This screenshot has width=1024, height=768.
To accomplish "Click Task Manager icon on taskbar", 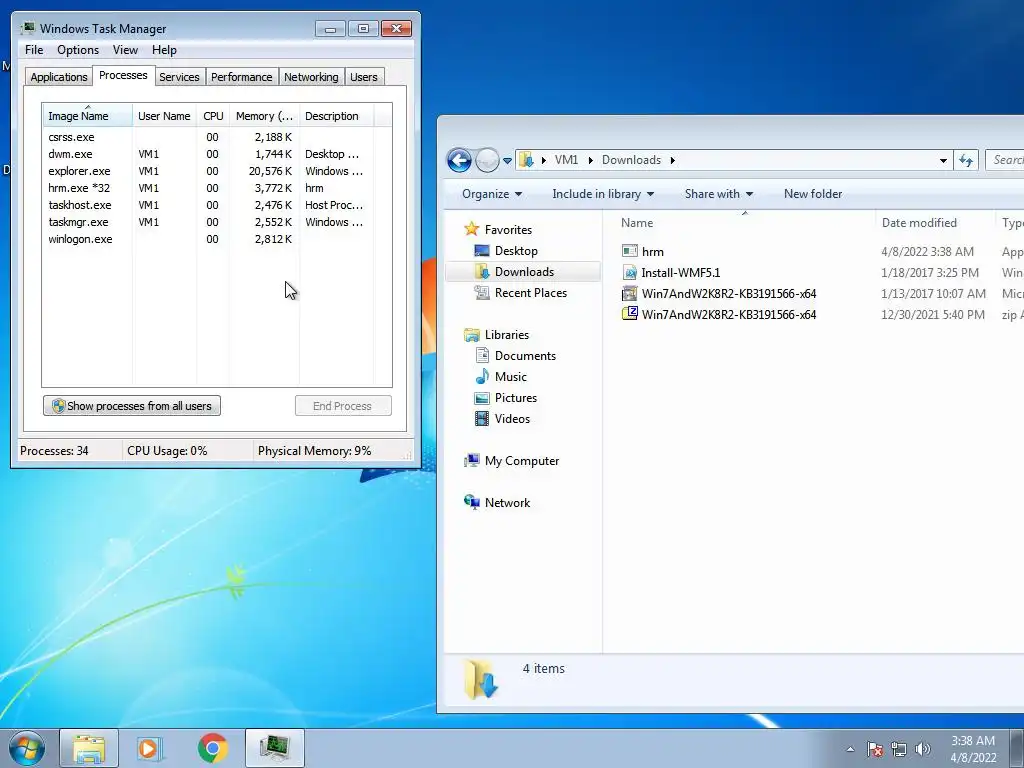I will (275, 748).
